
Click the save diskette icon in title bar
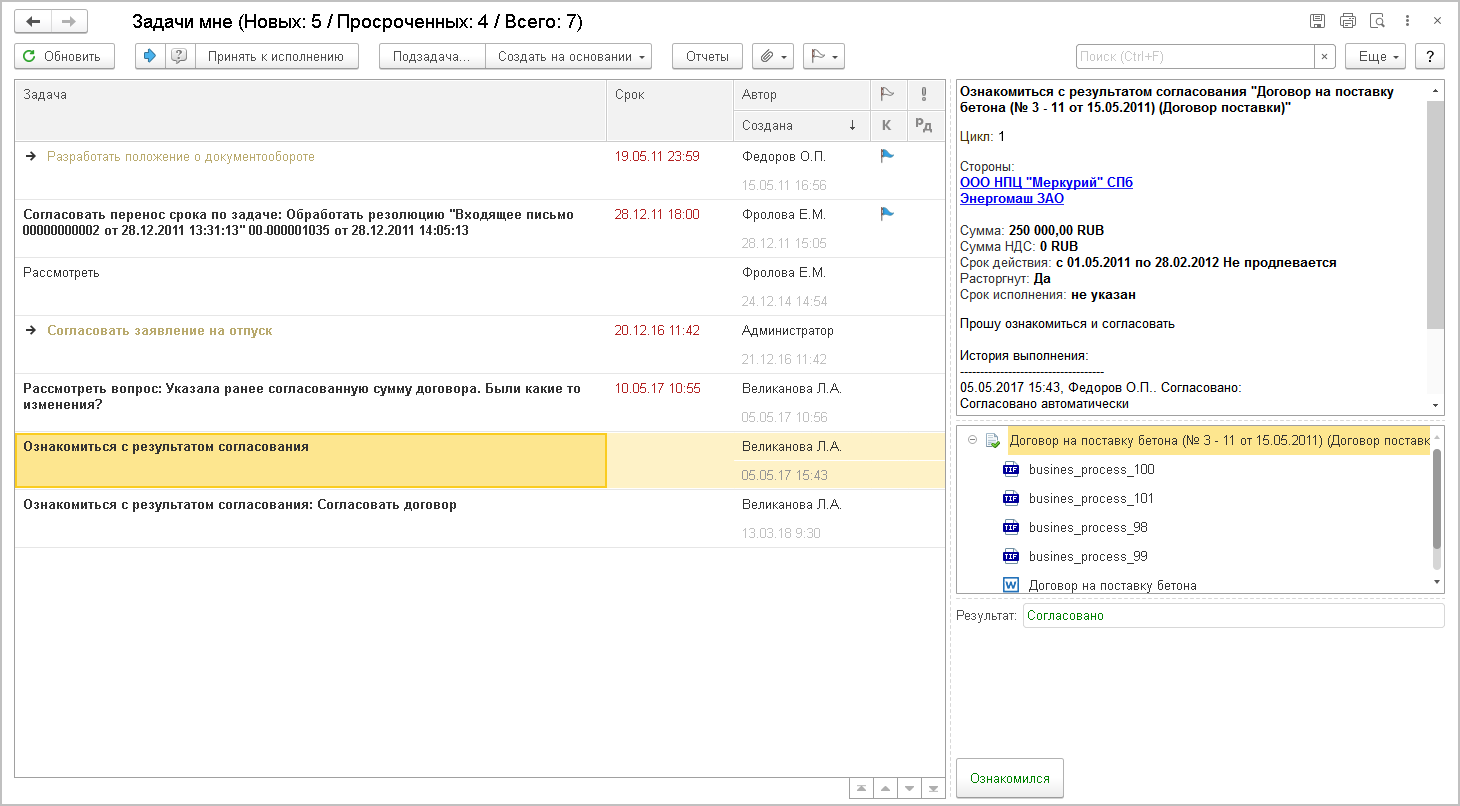tap(1317, 21)
